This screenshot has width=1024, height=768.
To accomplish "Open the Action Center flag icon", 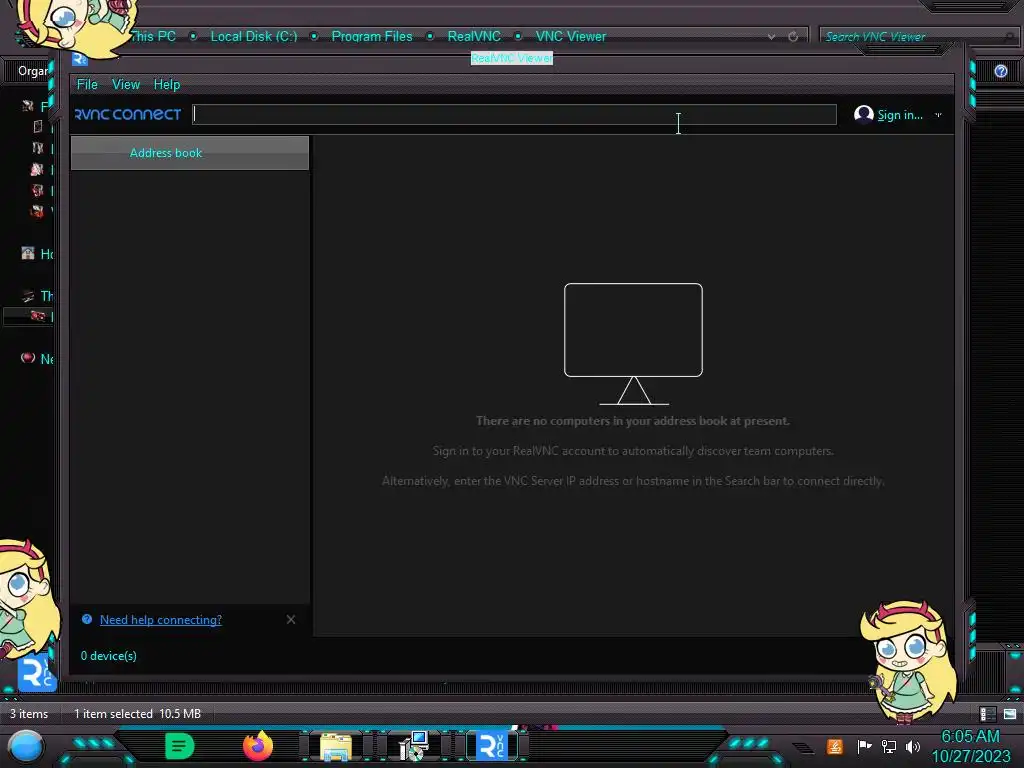I will click(864, 746).
